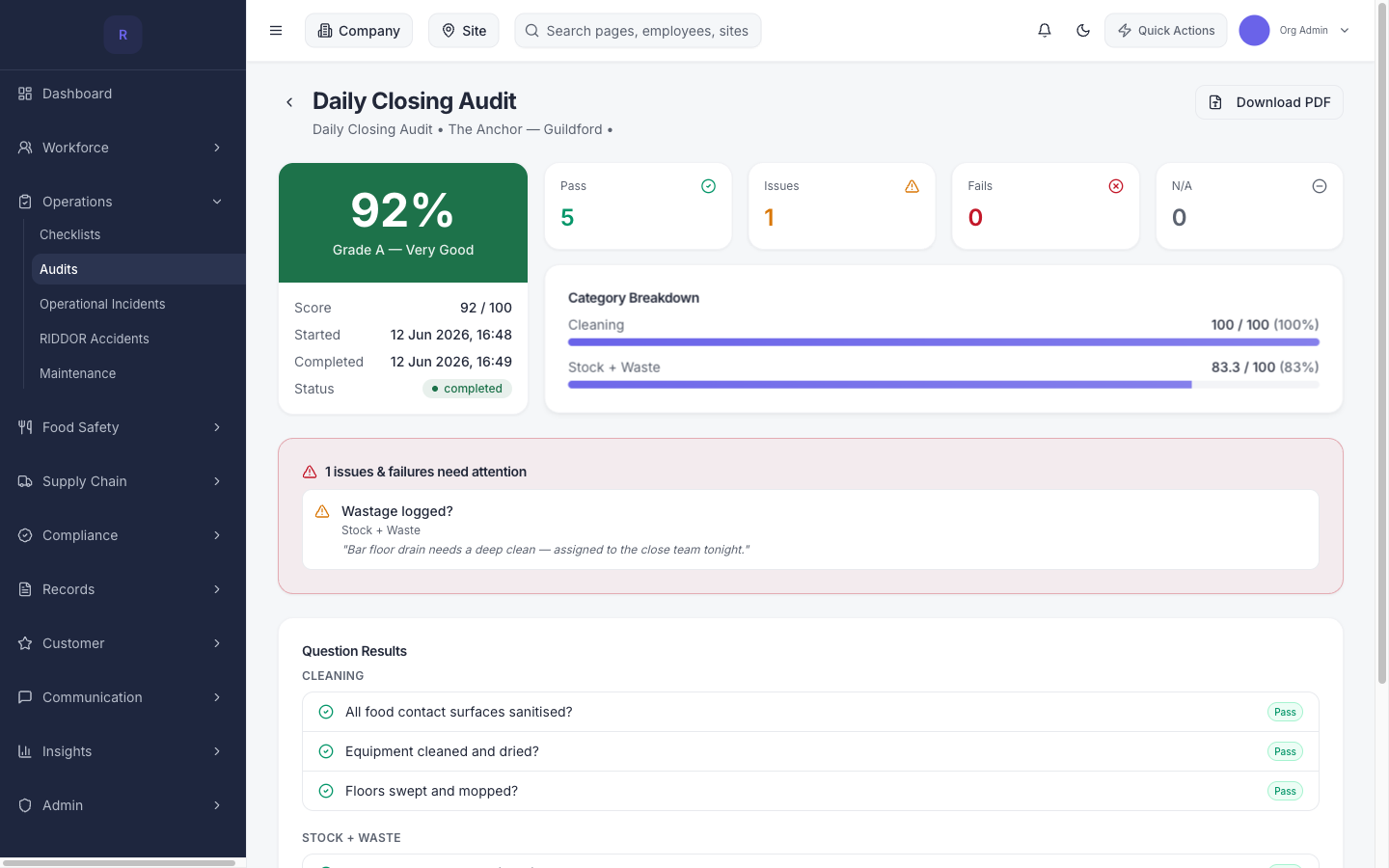Image resolution: width=1389 pixels, height=868 pixels.
Task: Click the Company selector button
Action: pos(359,31)
